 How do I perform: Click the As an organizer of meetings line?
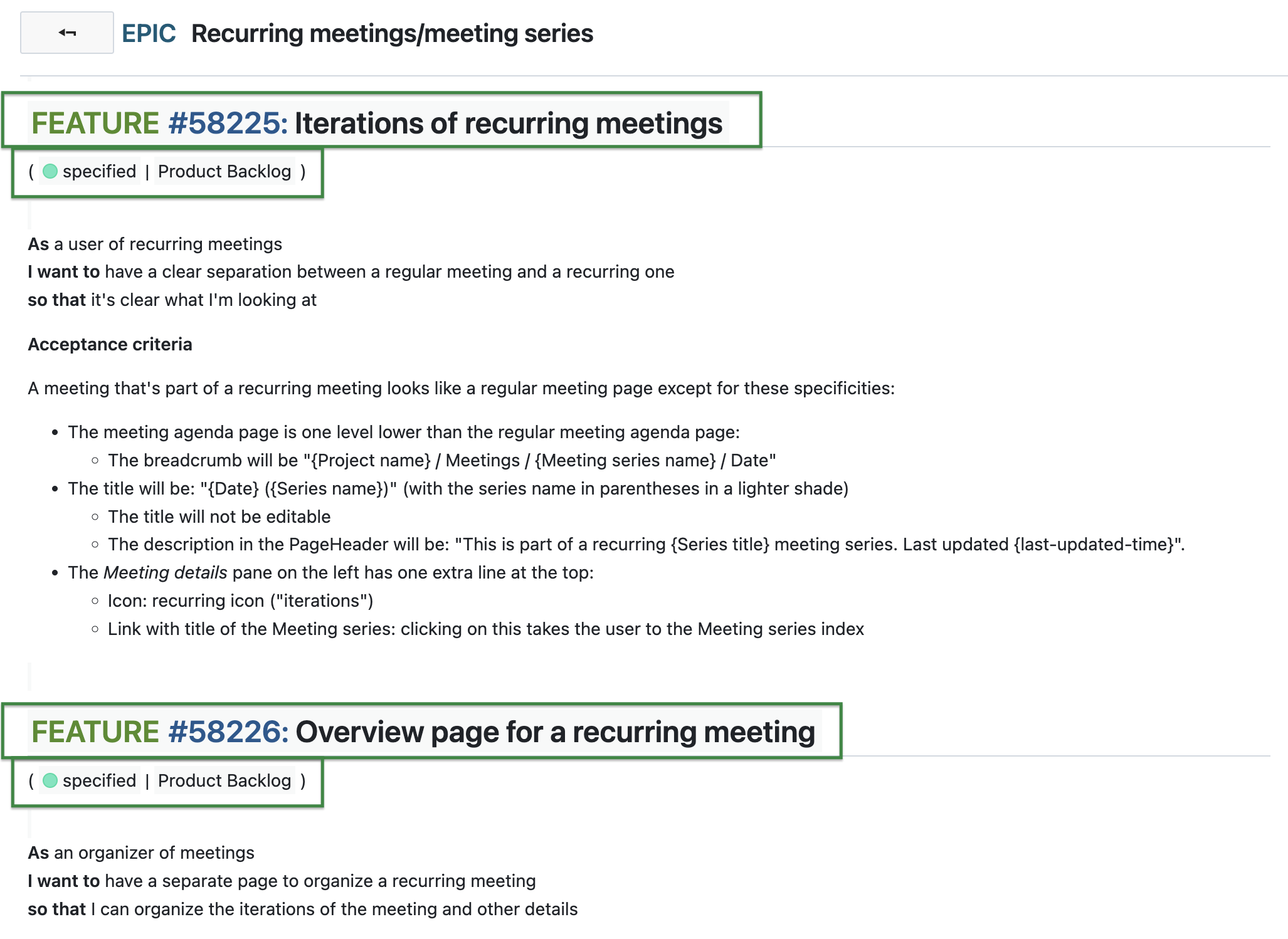click(141, 852)
